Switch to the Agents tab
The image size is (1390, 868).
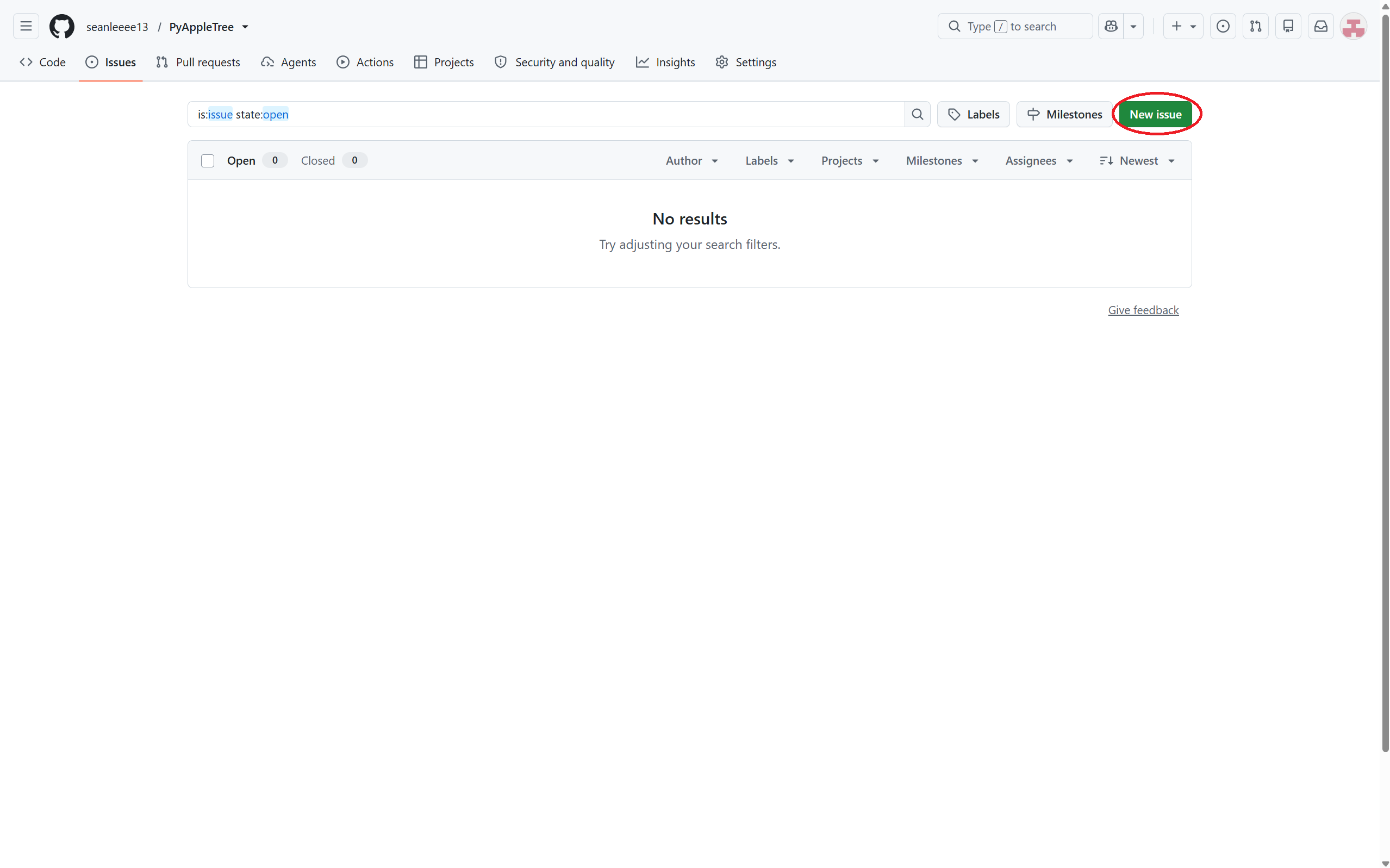click(x=288, y=62)
